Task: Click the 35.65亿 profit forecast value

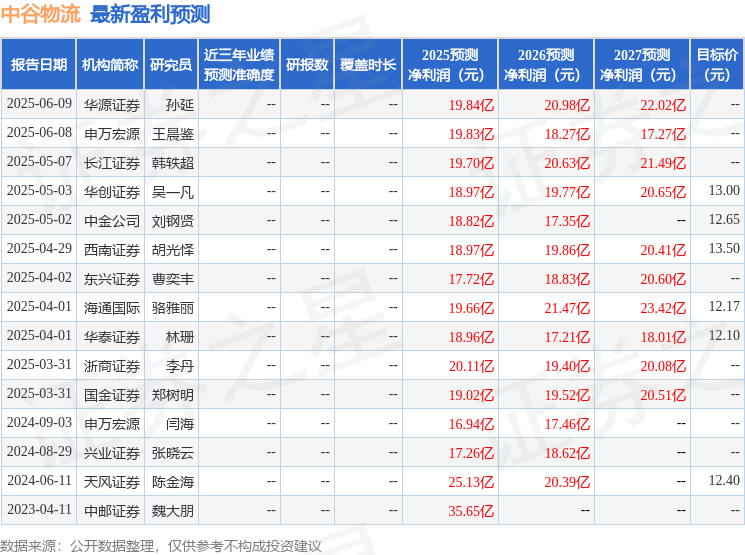Action: [x=471, y=511]
